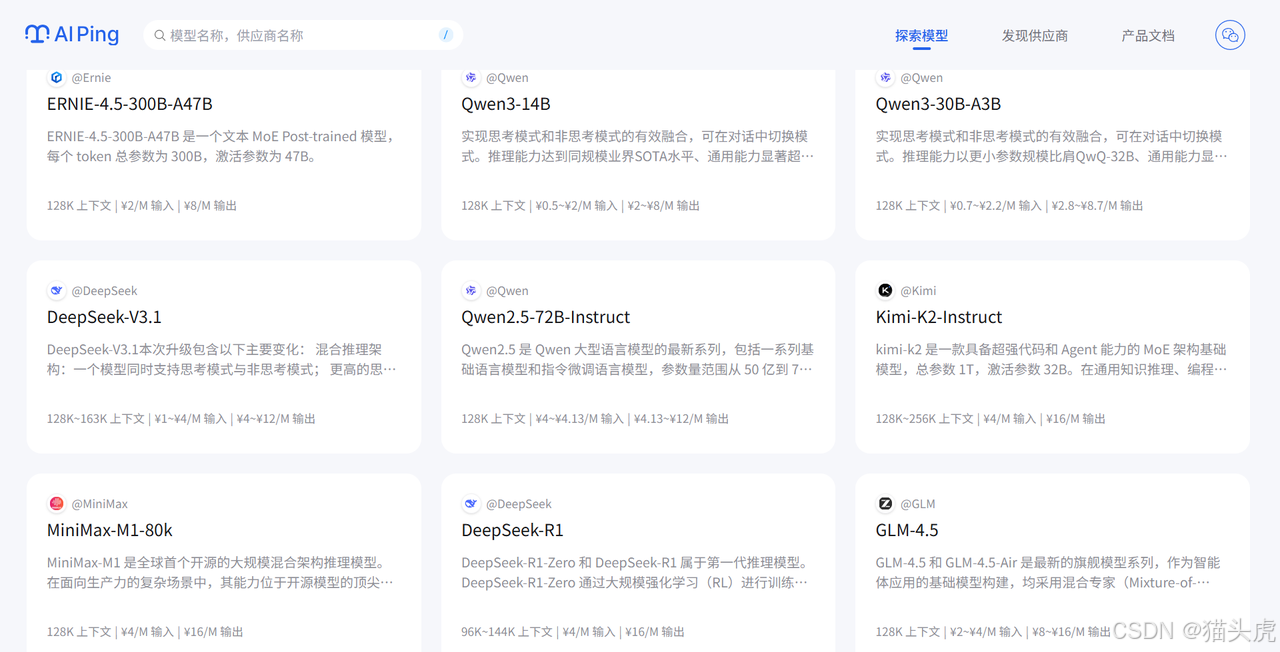Click @GLM provider label
The height and width of the screenshot is (652, 1280).
[918, 504]
